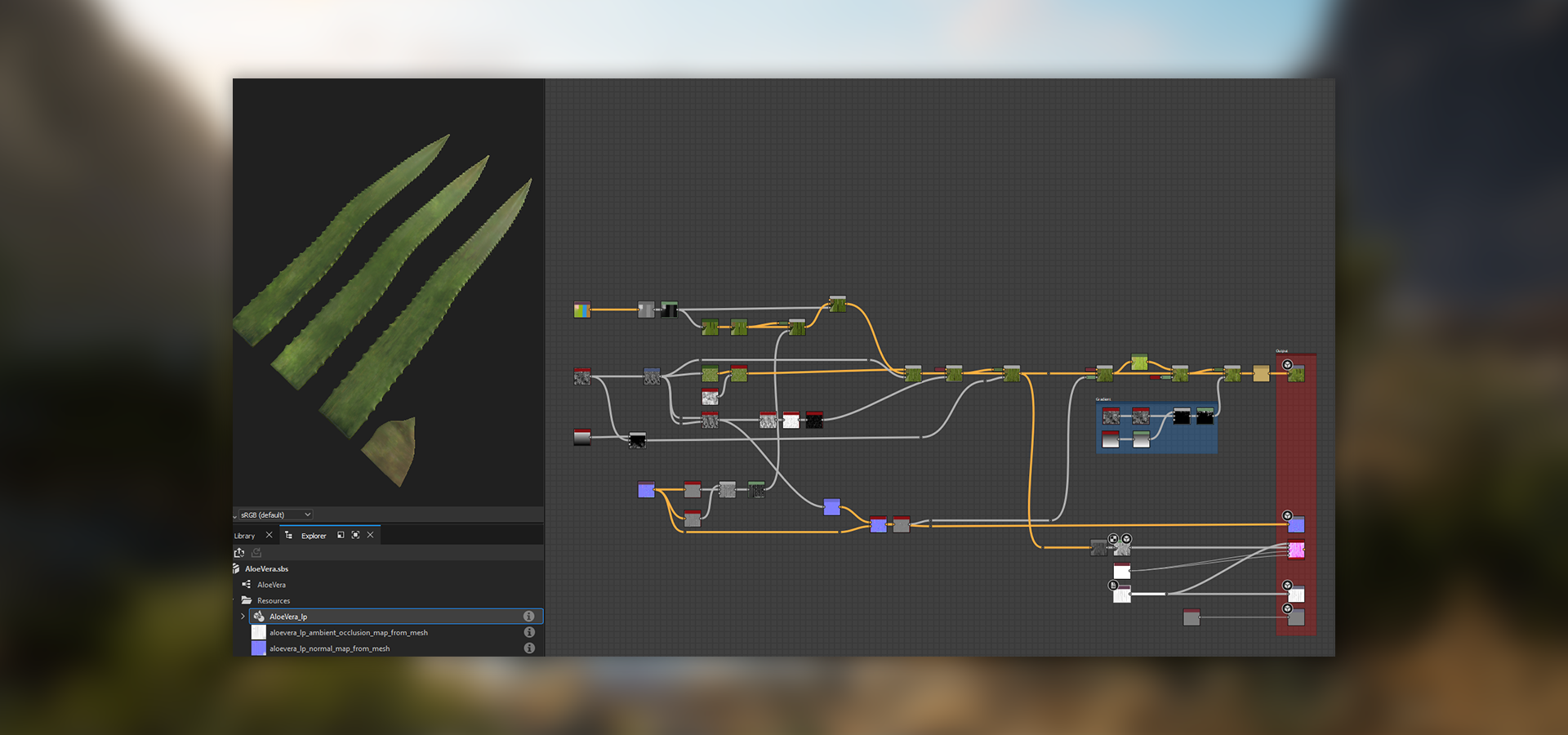Select the lone light-green node above main chain
Viewport: 1568px width, 735px height.
tap(1139, 362)
